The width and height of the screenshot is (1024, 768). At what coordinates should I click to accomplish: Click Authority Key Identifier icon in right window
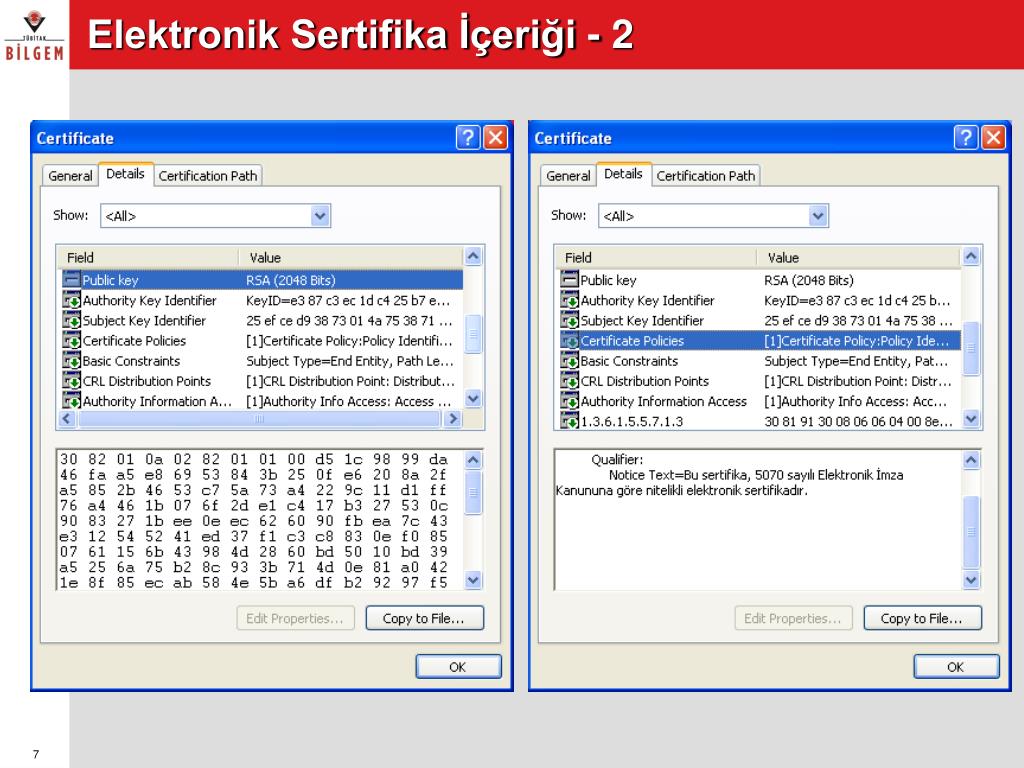click(x=569, y=300)
